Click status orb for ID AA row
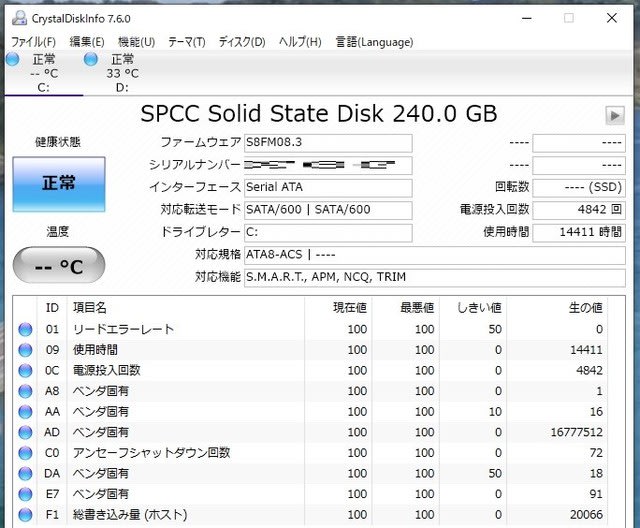 [25, 412]
